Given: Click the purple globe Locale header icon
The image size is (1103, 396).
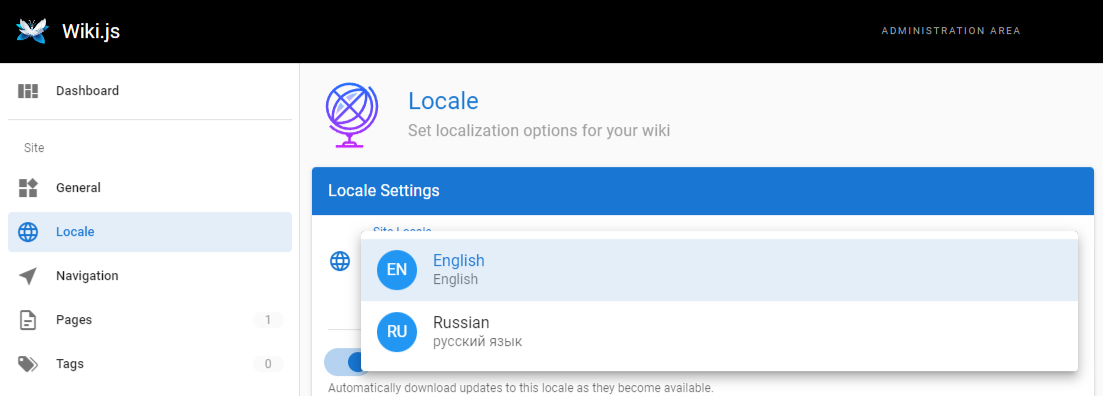Looking at the screenshot, I should (x=351, y=115).
